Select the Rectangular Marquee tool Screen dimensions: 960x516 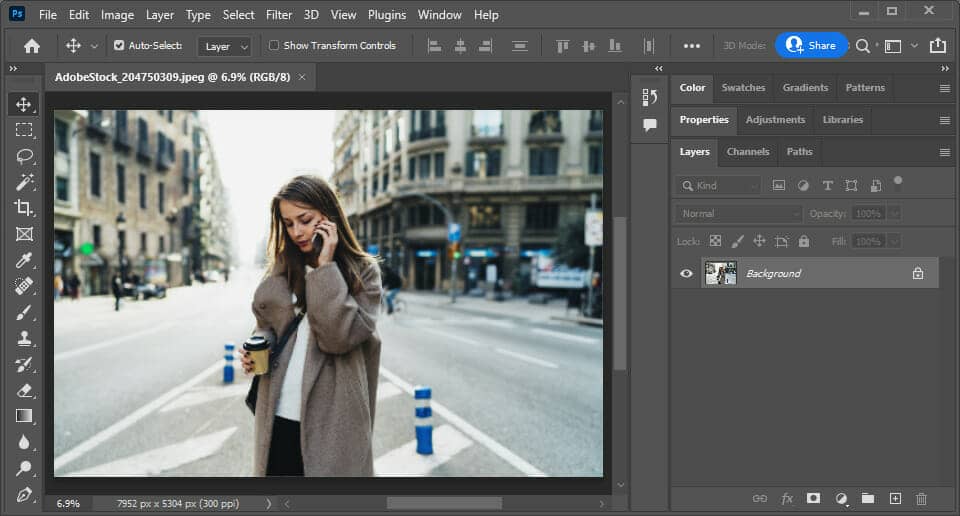point(24,130)
